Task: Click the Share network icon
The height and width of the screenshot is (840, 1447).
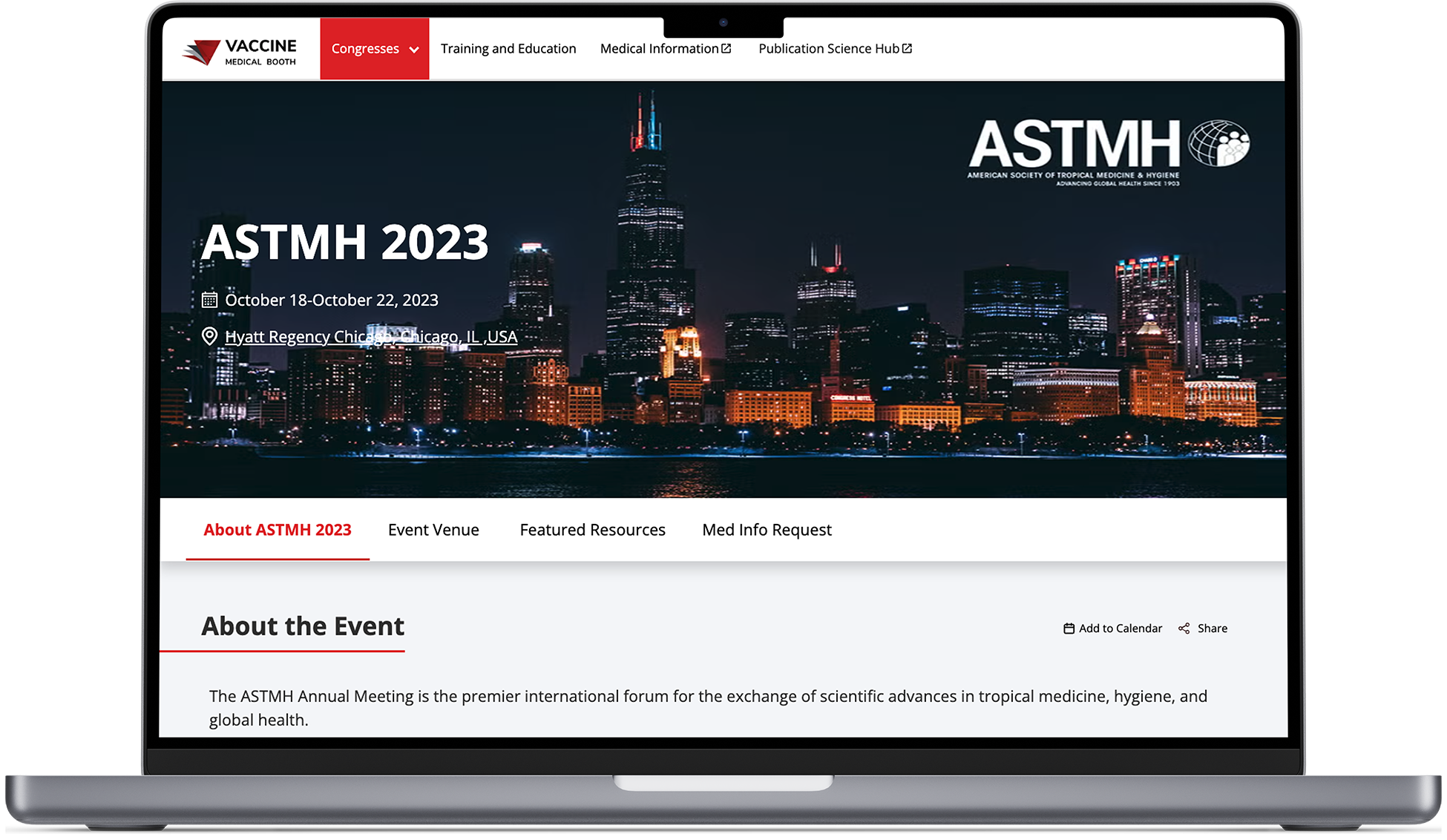Action: click(1184, 629)
